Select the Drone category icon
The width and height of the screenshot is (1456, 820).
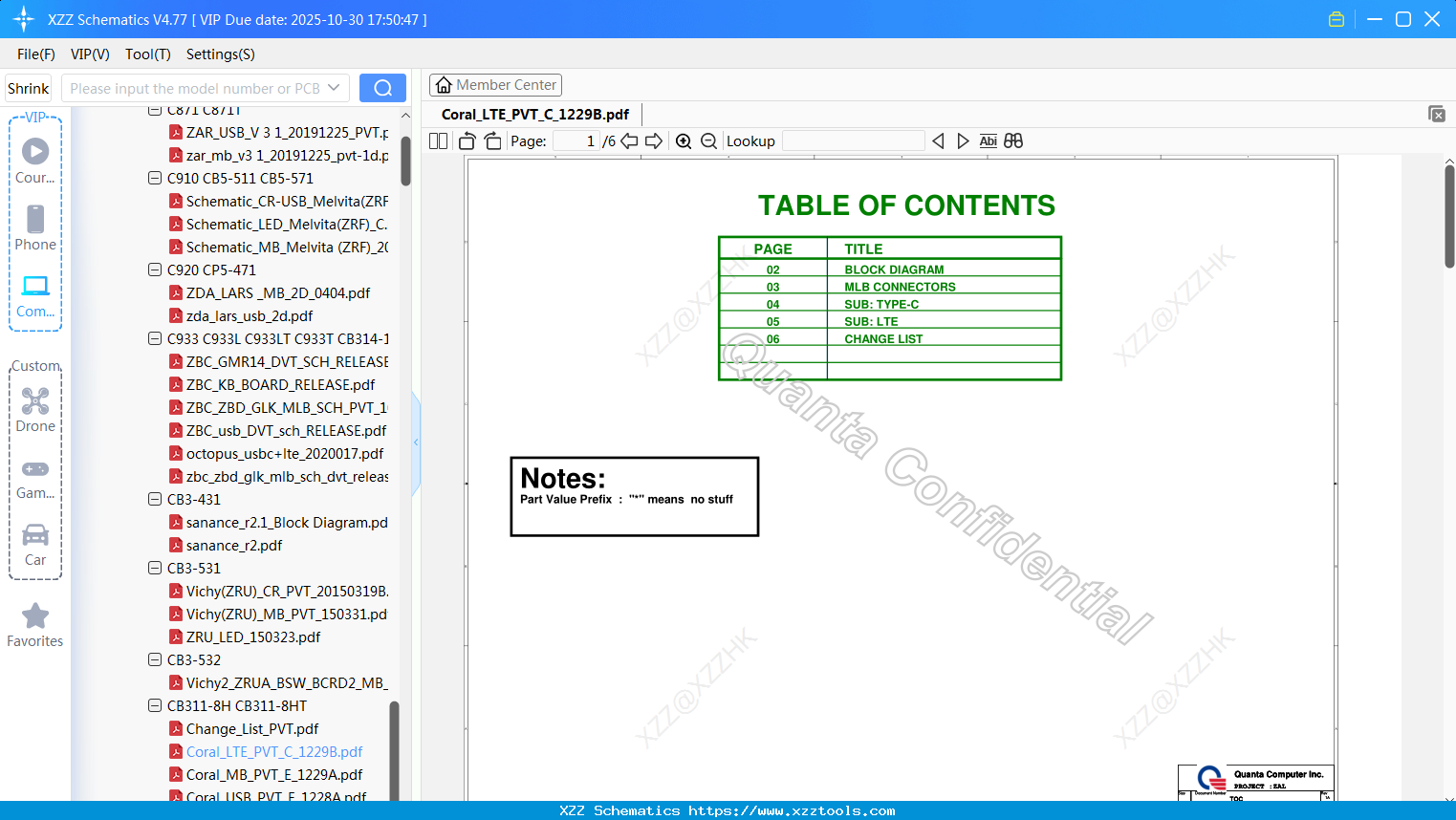pos(35,410)
